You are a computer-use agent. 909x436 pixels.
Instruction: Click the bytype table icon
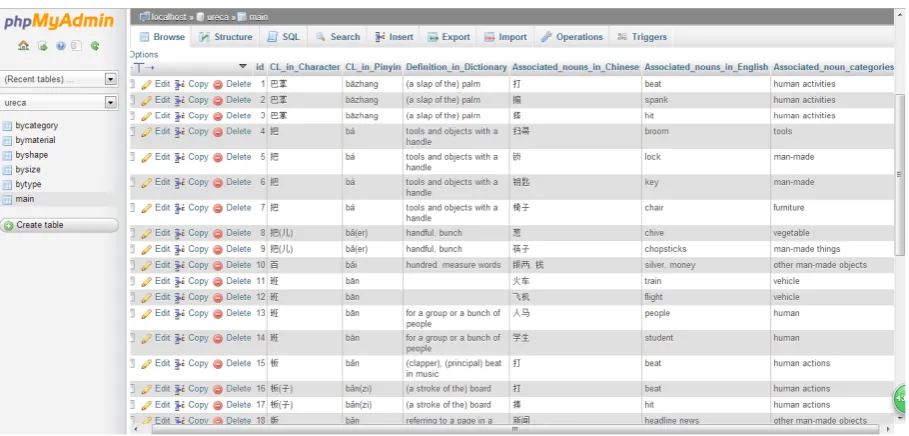tap(7, 184)
